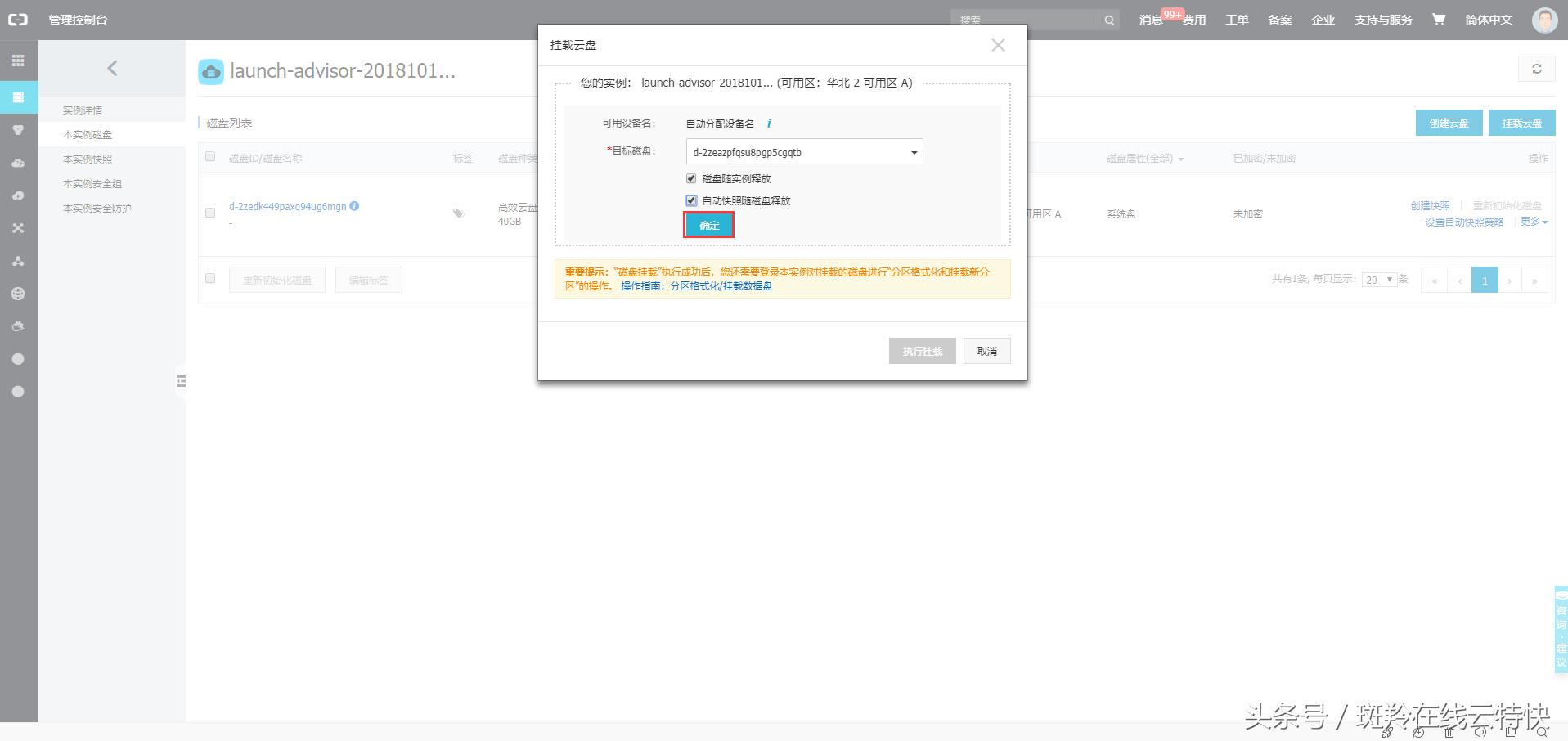The height and width of the screenshot is (741, 1568).
Task: Open the per-page count 20 dropdown
Action: click(1381, 279)
